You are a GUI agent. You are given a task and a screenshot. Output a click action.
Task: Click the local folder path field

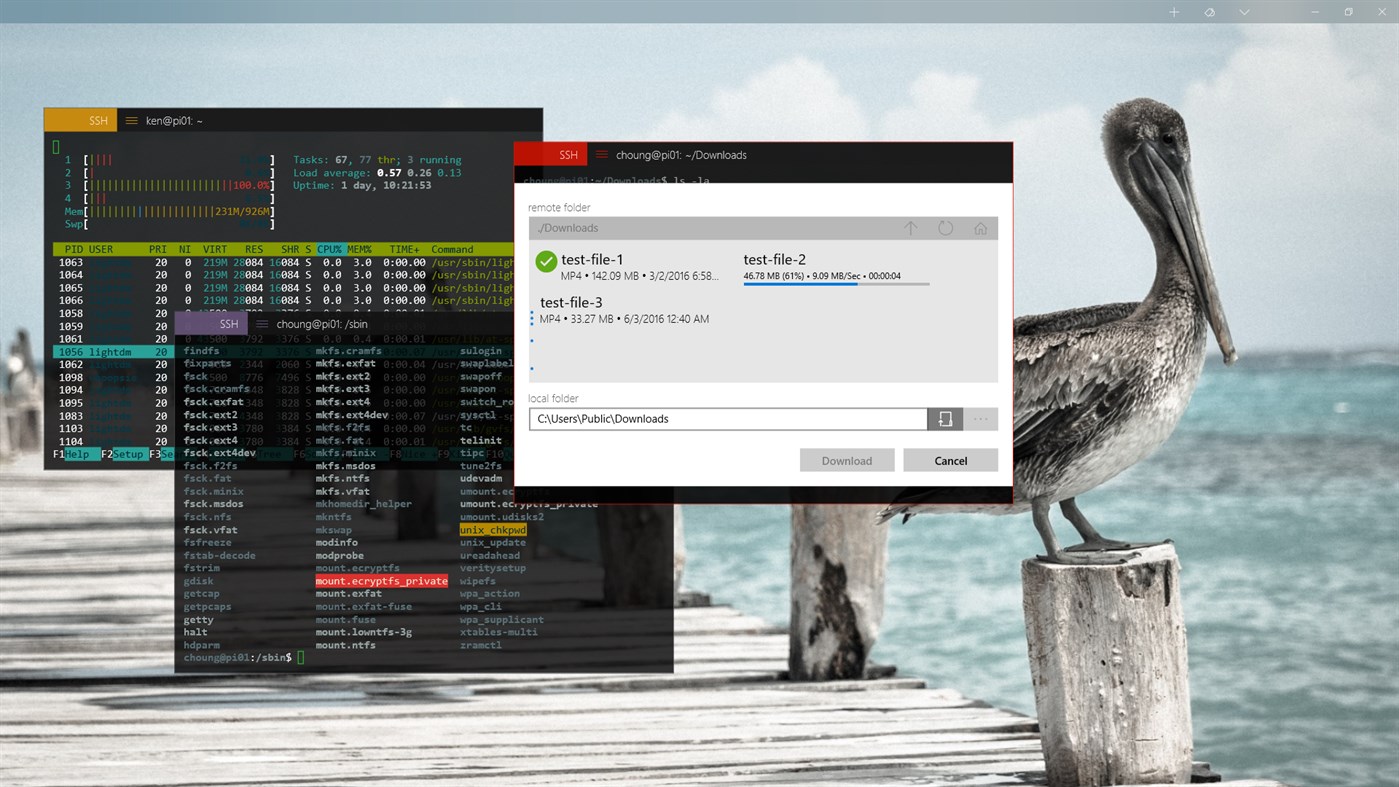tap(728, 419)
